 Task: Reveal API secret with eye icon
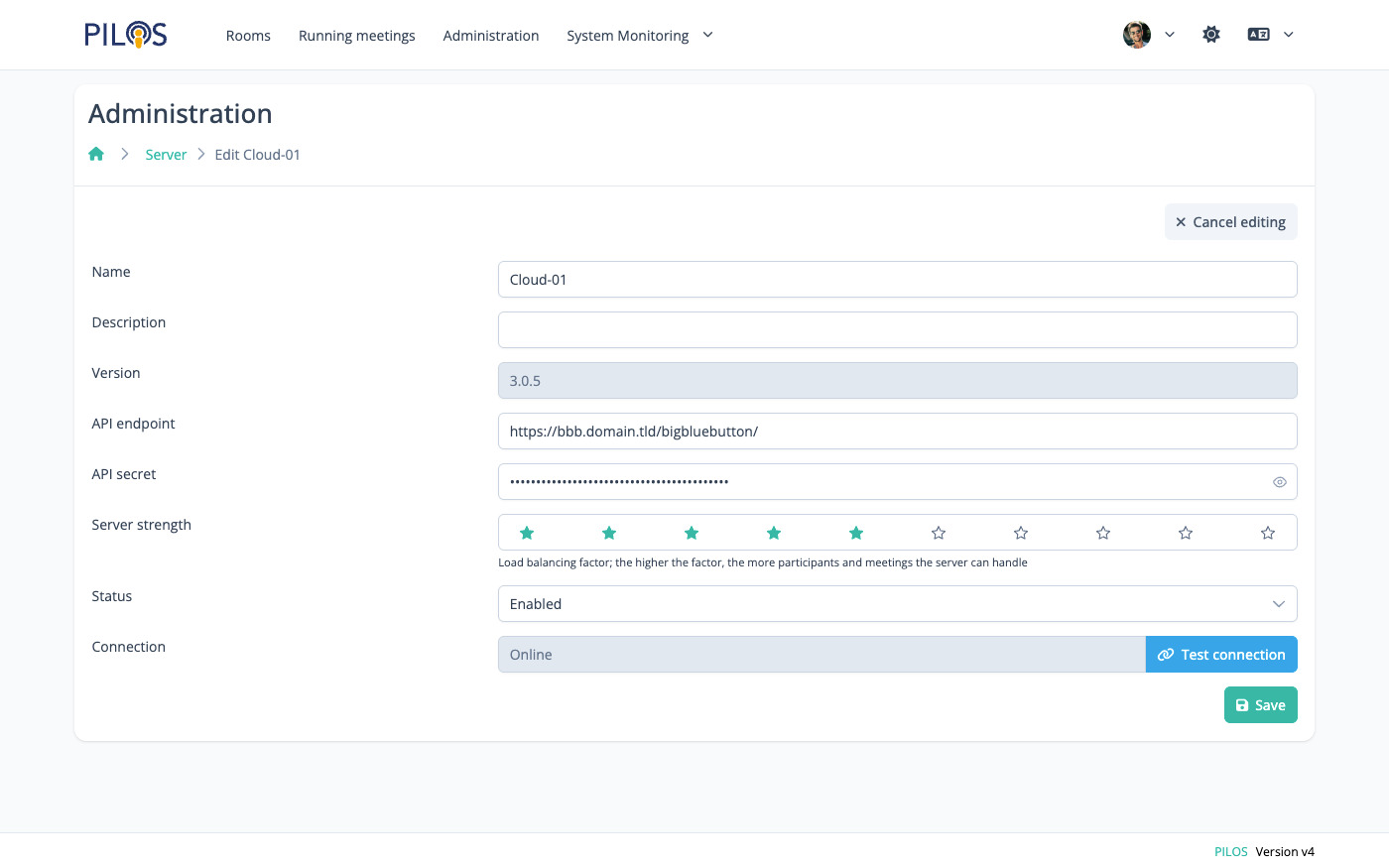tap(1280, 482)
